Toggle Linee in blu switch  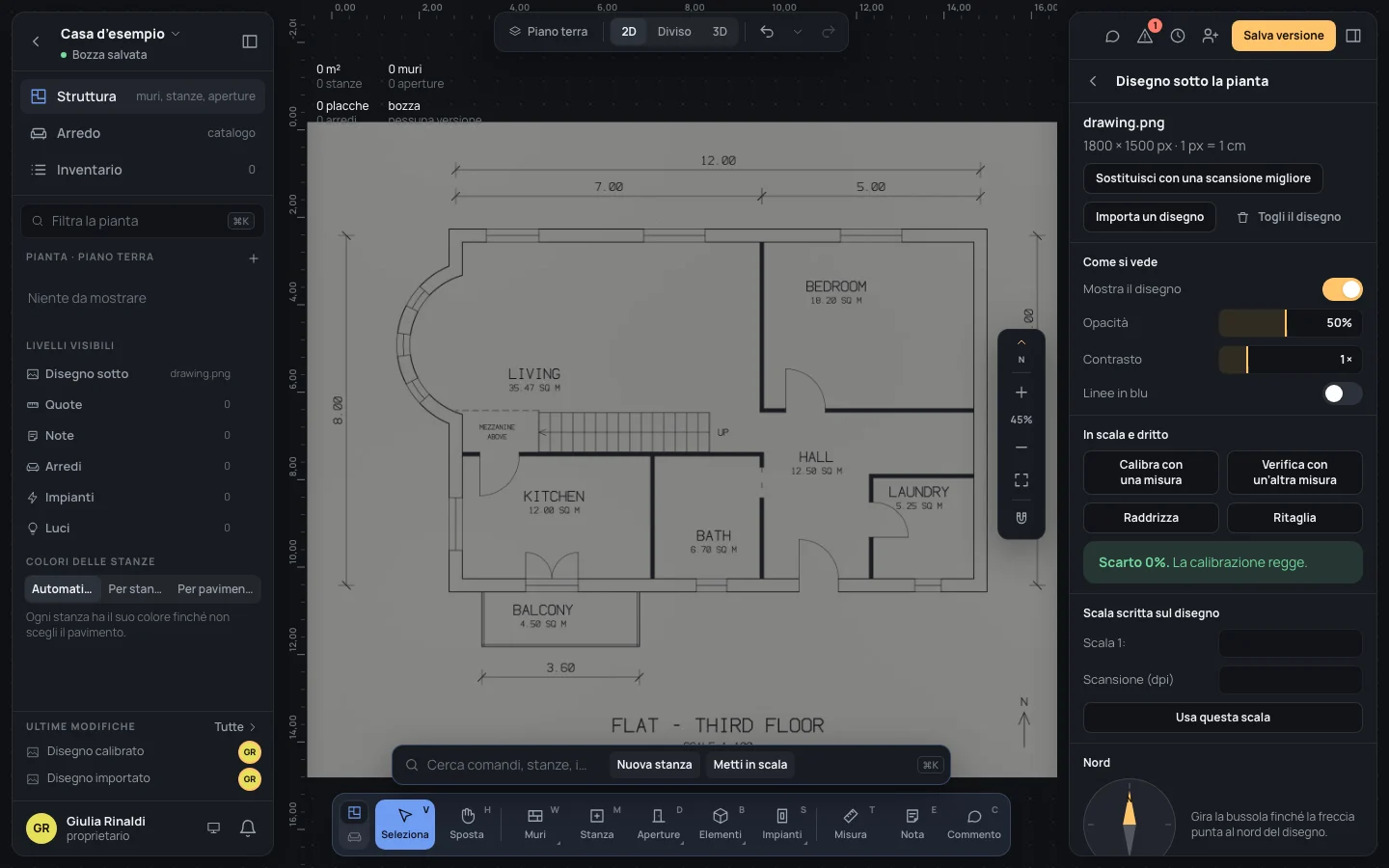click(x=1342, y=393)
